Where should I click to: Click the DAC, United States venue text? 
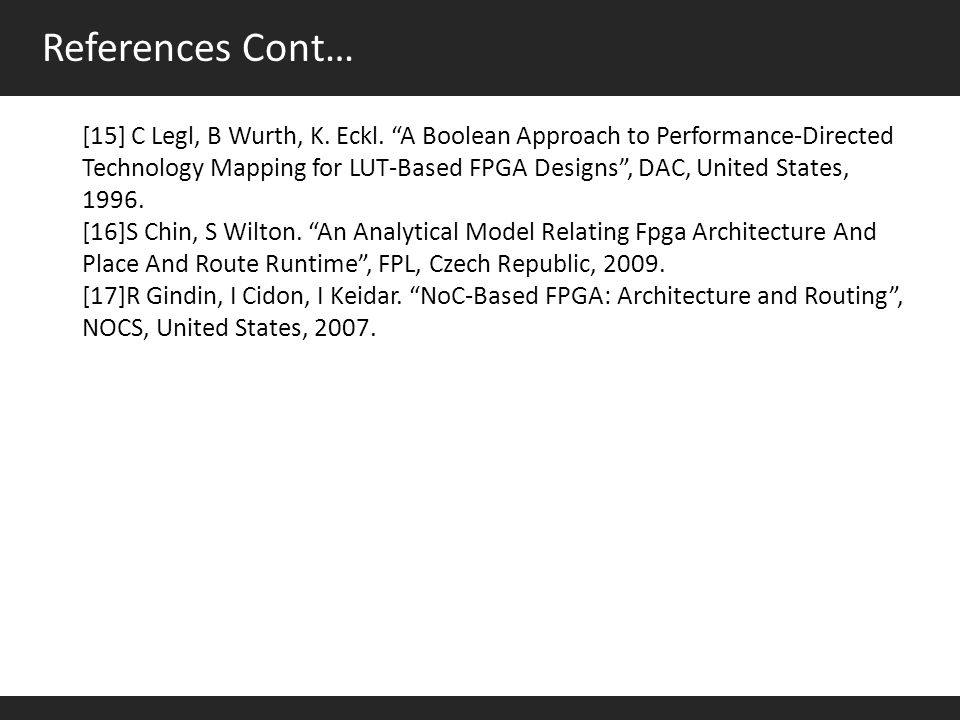(742, 168)
